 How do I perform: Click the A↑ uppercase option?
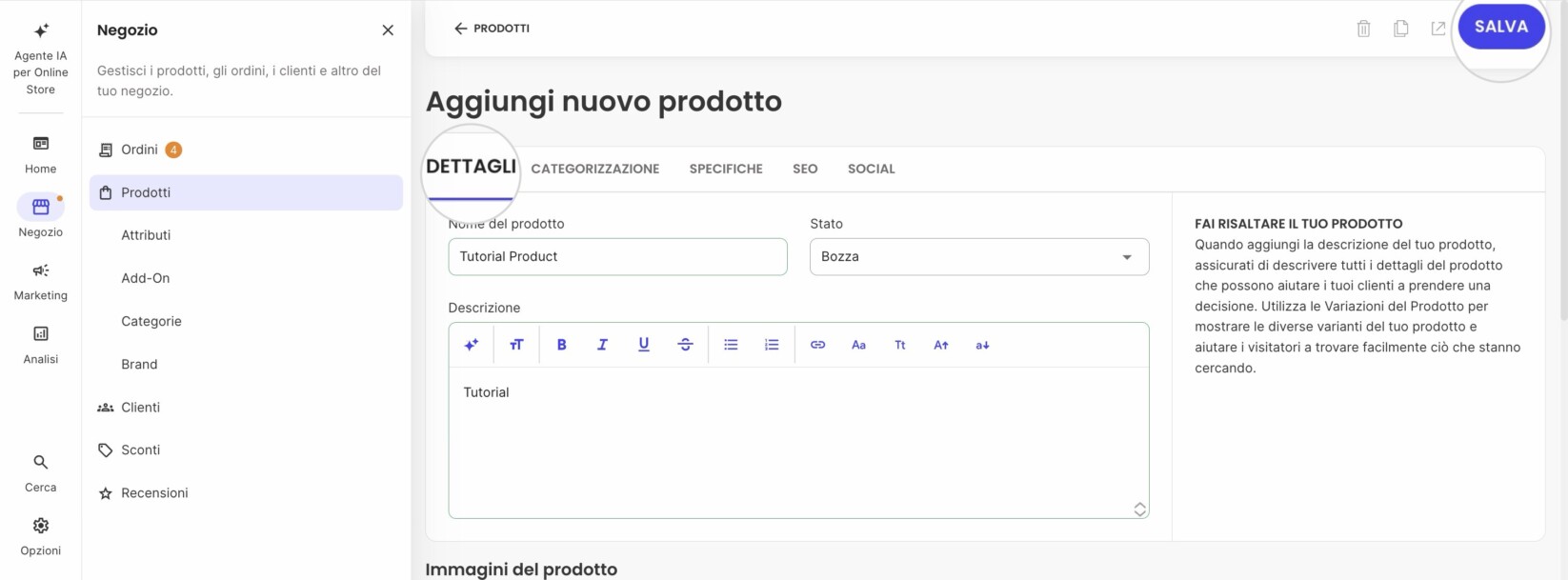941,345
